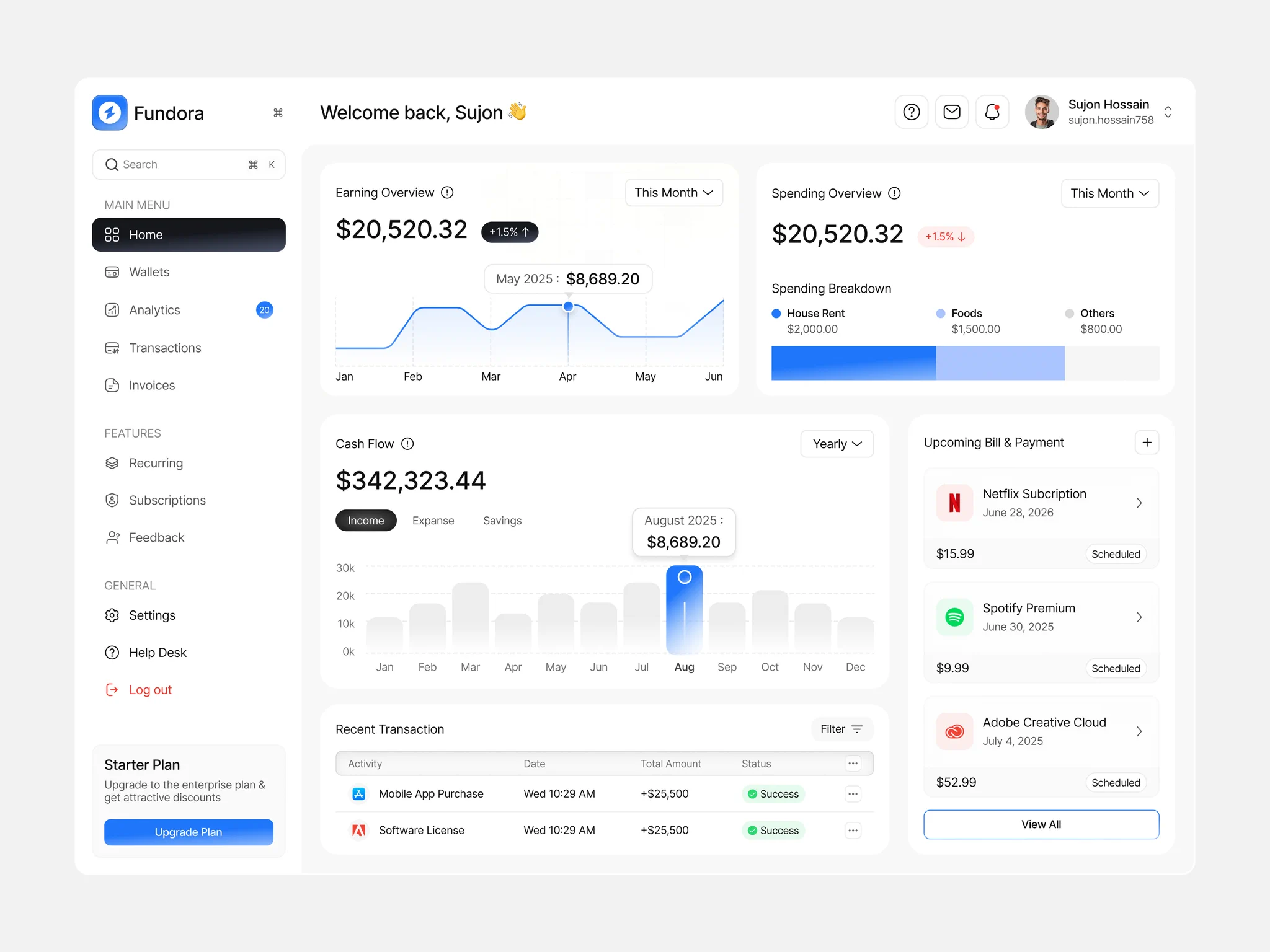Open the Cash Flow Yearly dropdown
Viewport: 1270px width, 952px height.
pyautogui.click(x=837, y=444)
